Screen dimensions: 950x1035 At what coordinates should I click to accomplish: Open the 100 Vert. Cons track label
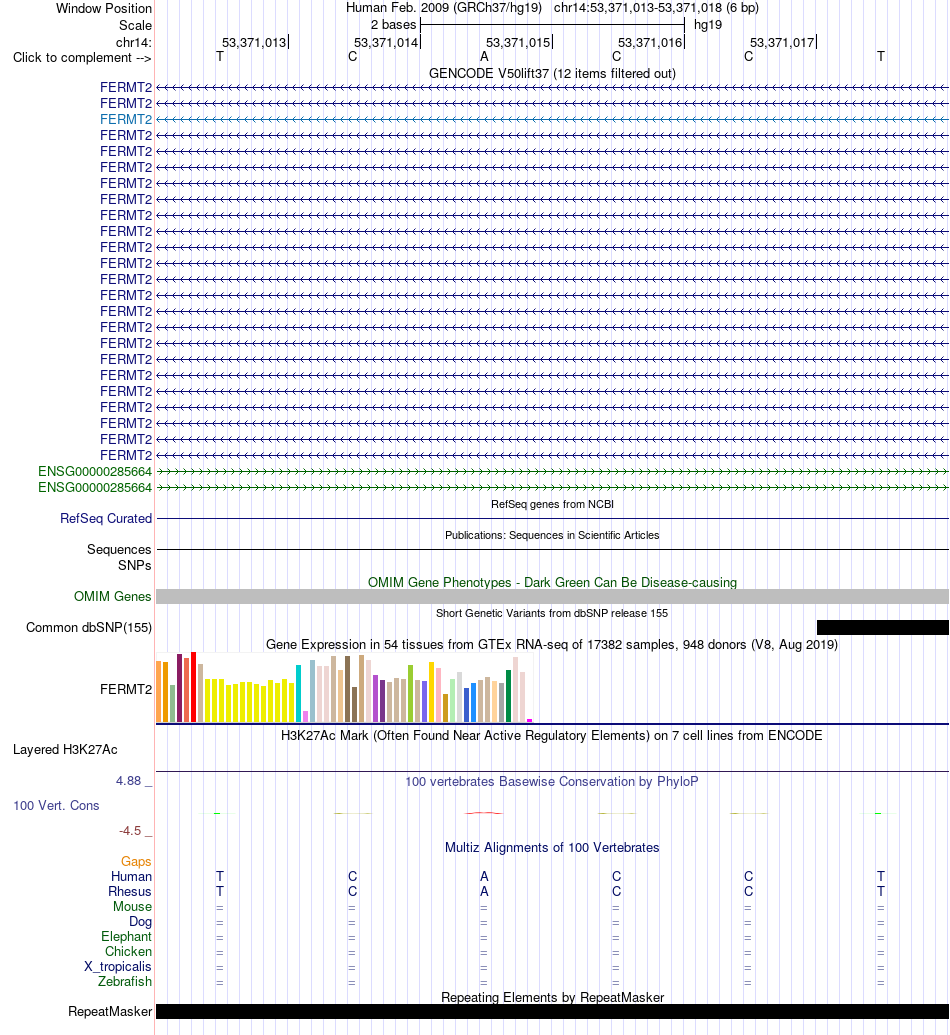[x=56, y=806]
